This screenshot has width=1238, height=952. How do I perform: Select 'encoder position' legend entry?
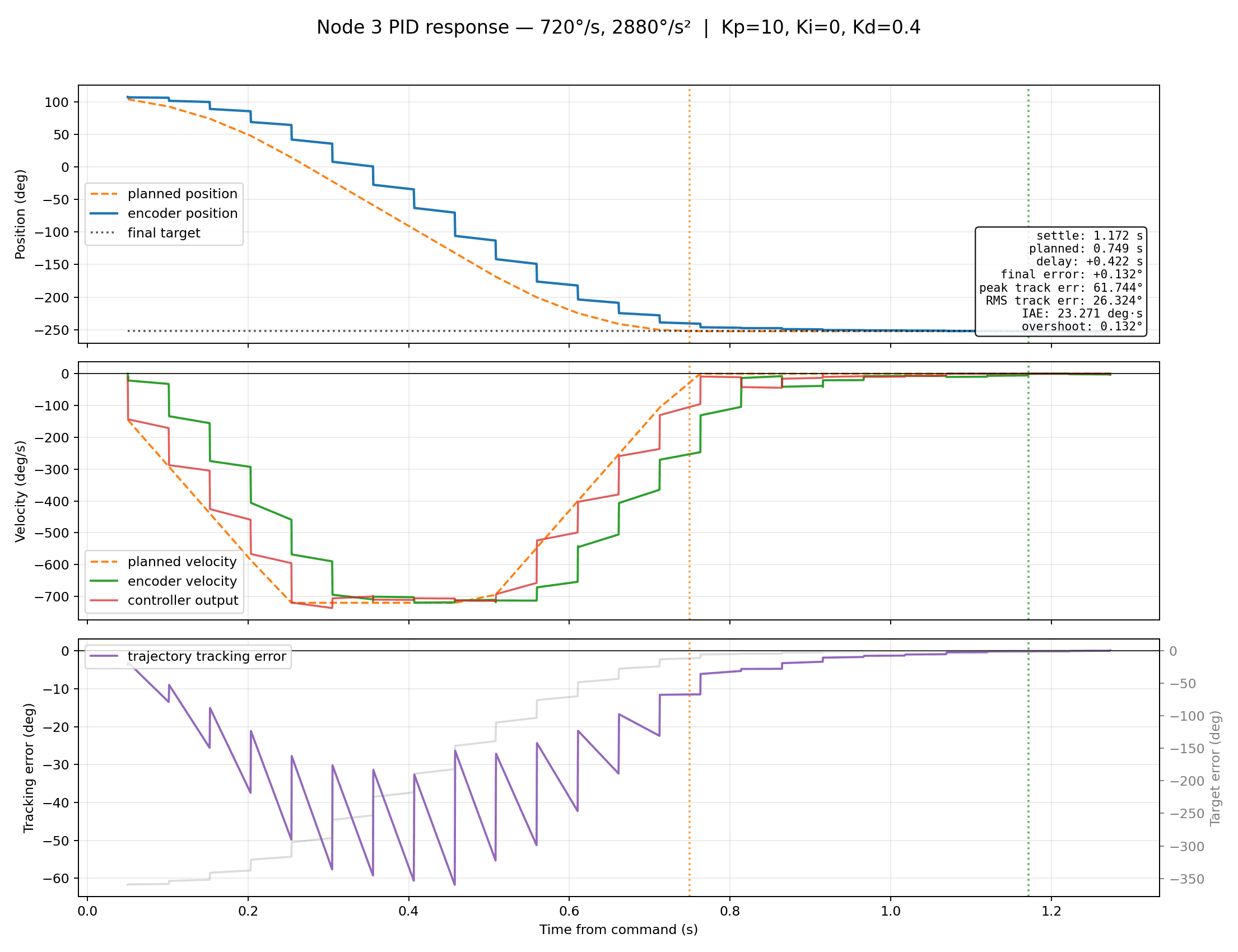click(164, 213)
